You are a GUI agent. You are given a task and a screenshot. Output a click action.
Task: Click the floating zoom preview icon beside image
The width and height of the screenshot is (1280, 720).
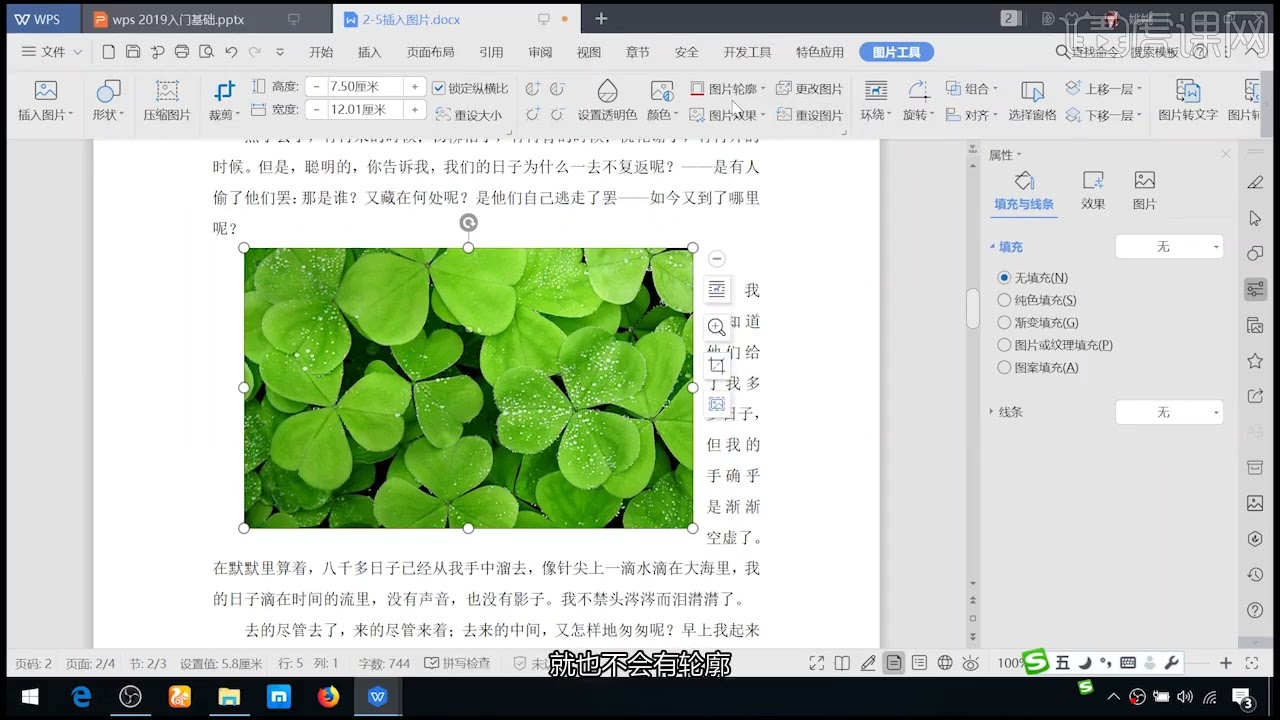716,327
